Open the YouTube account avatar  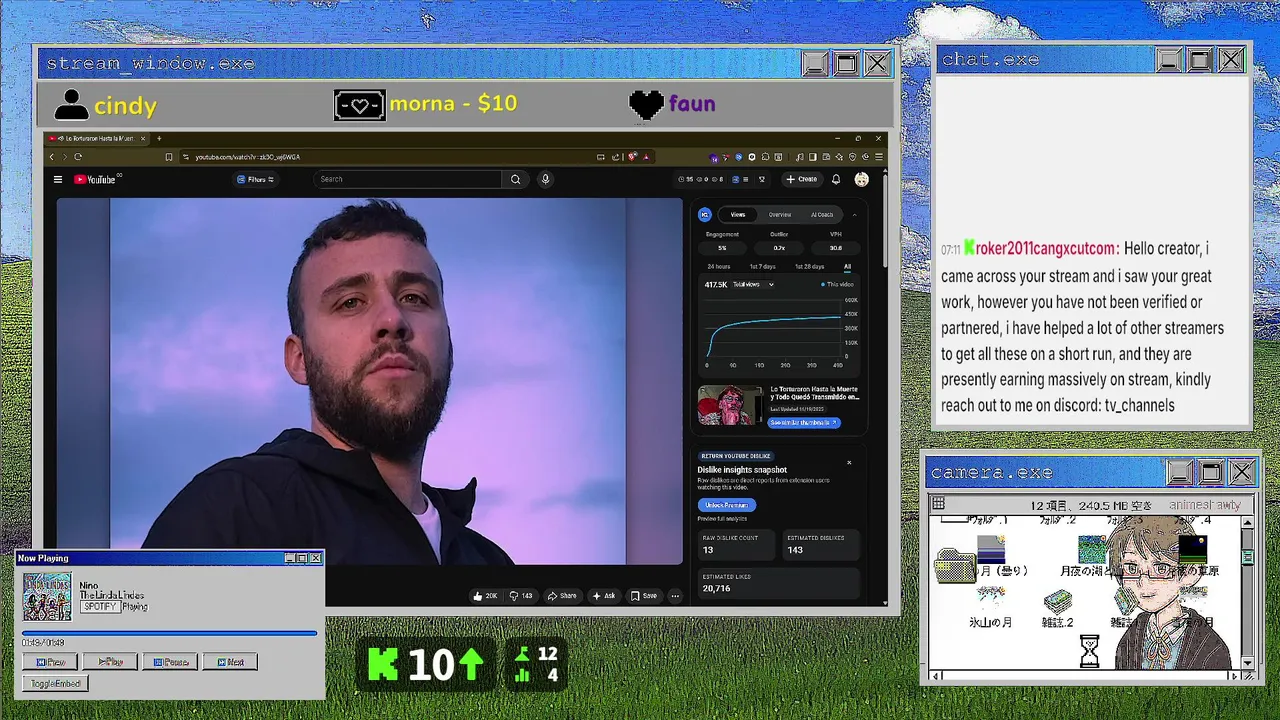coord(861,180)
